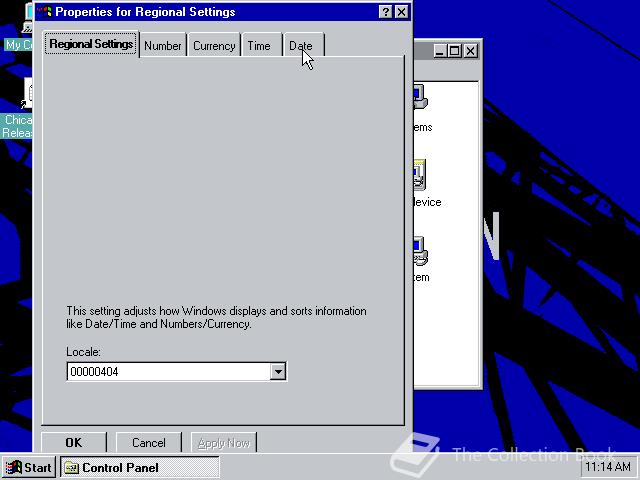Open the Currency tab

point(214,45)
